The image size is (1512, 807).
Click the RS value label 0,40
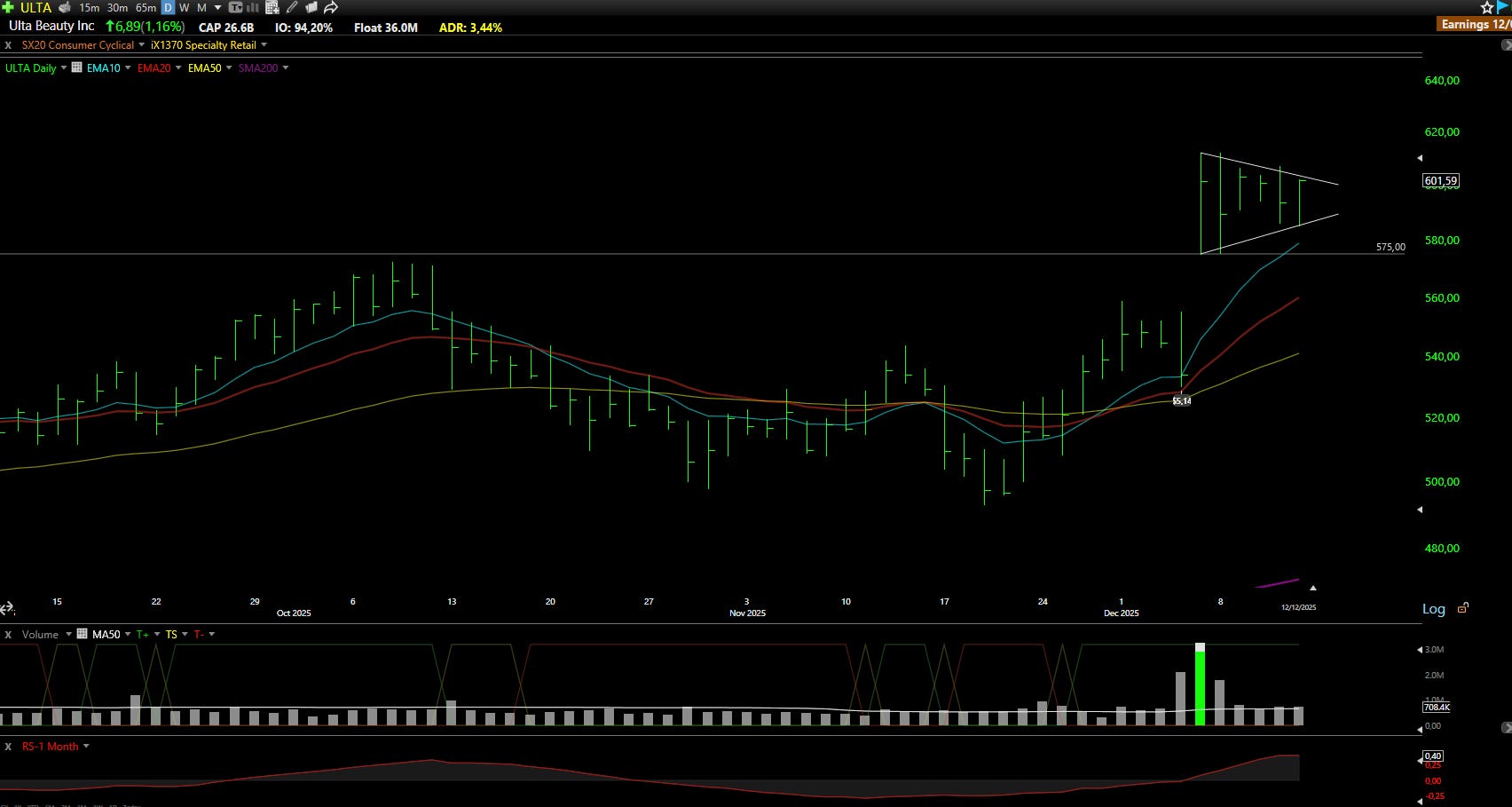(1433, 756)
